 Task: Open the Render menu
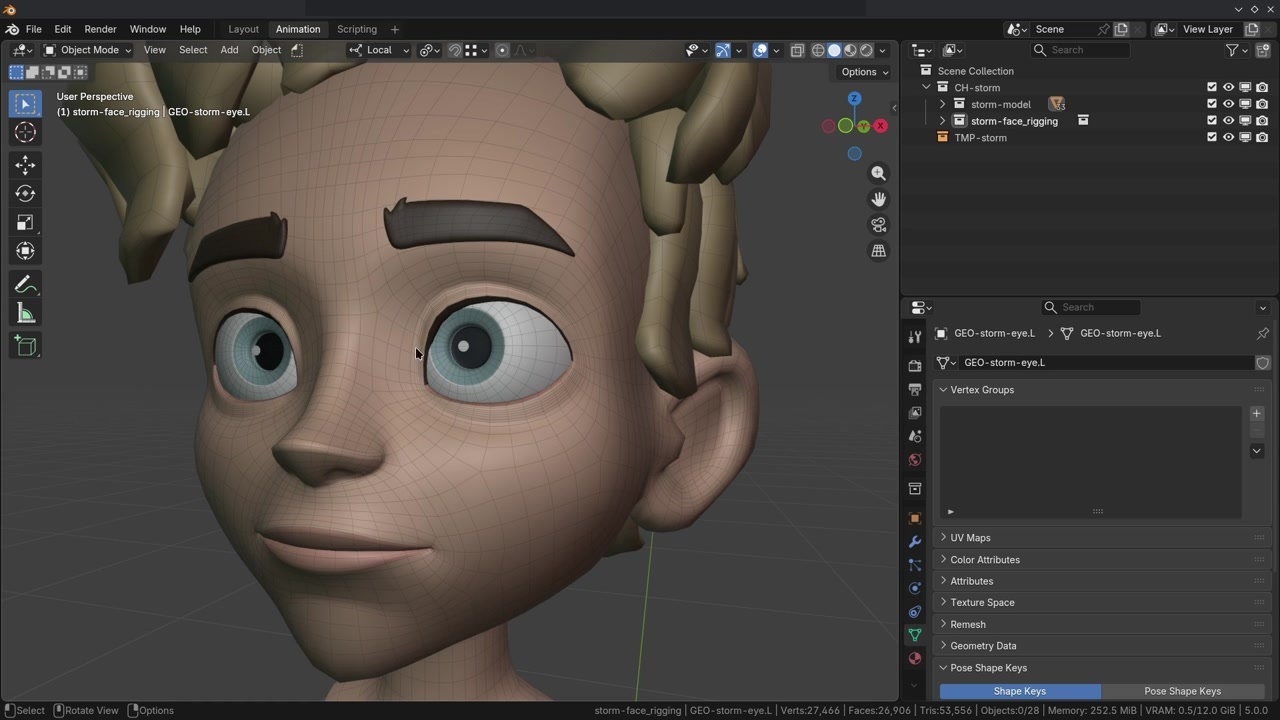tap(100, 29)
